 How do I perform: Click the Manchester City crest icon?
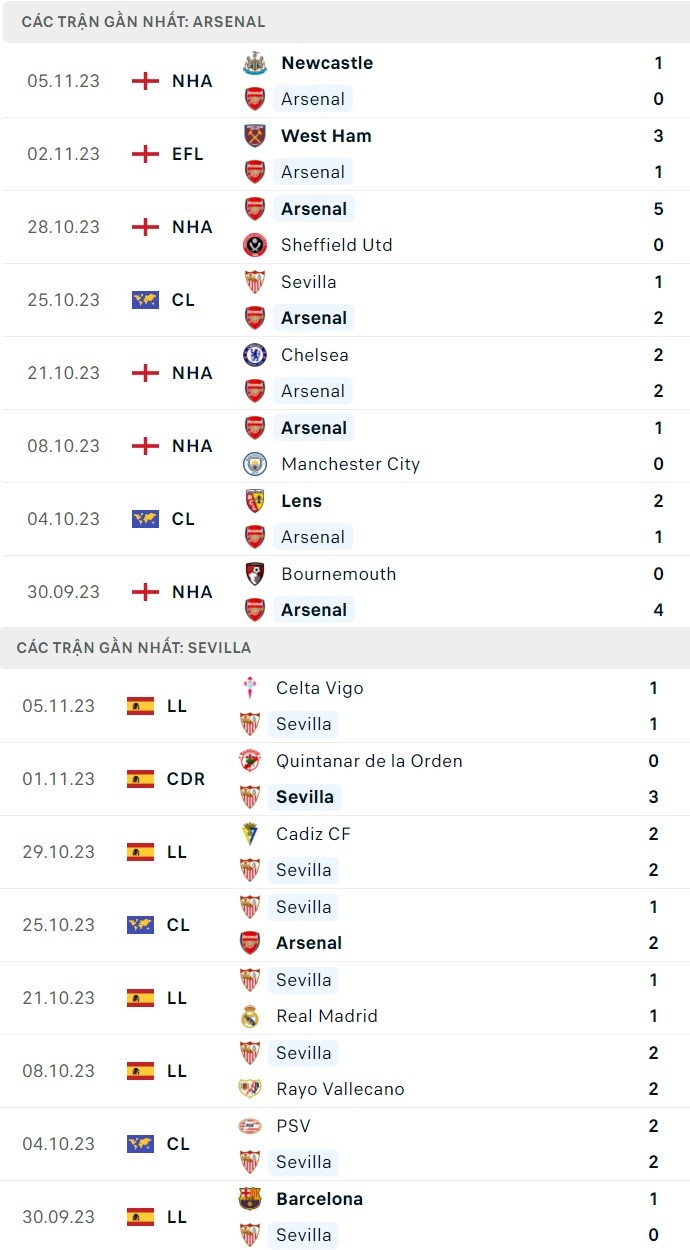255,464
